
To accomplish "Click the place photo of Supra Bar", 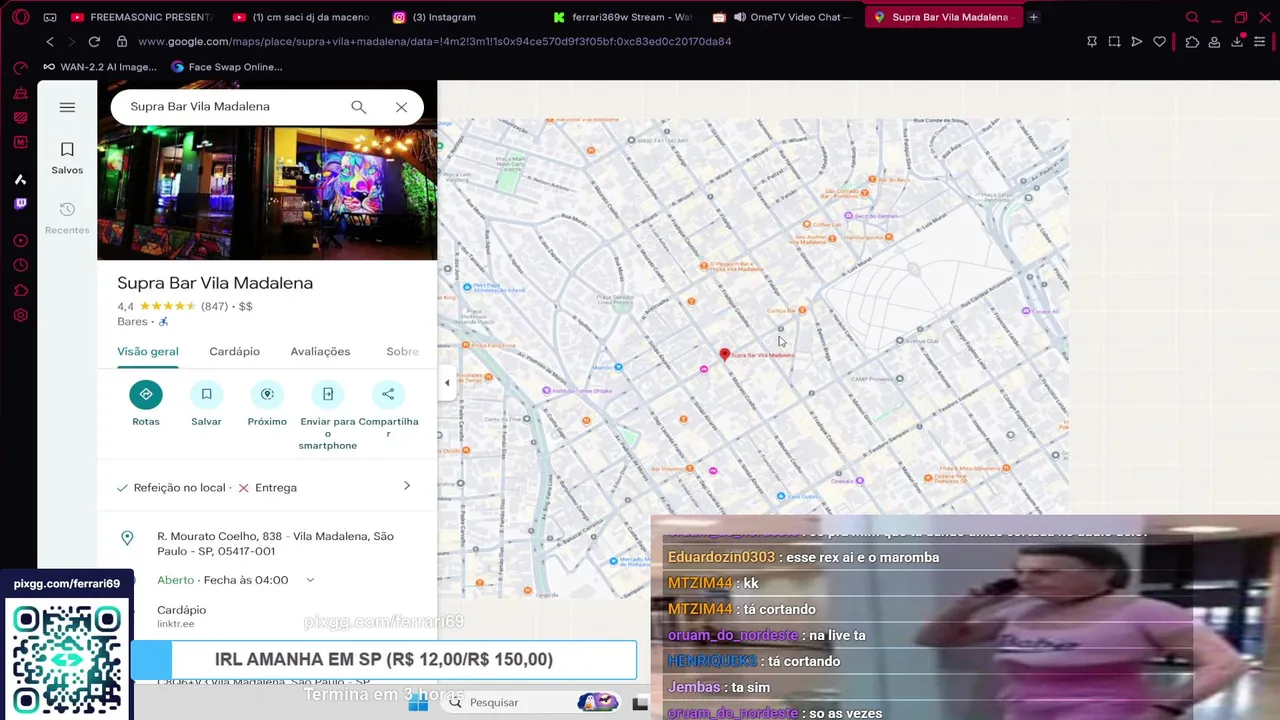I will pos(267,192).
